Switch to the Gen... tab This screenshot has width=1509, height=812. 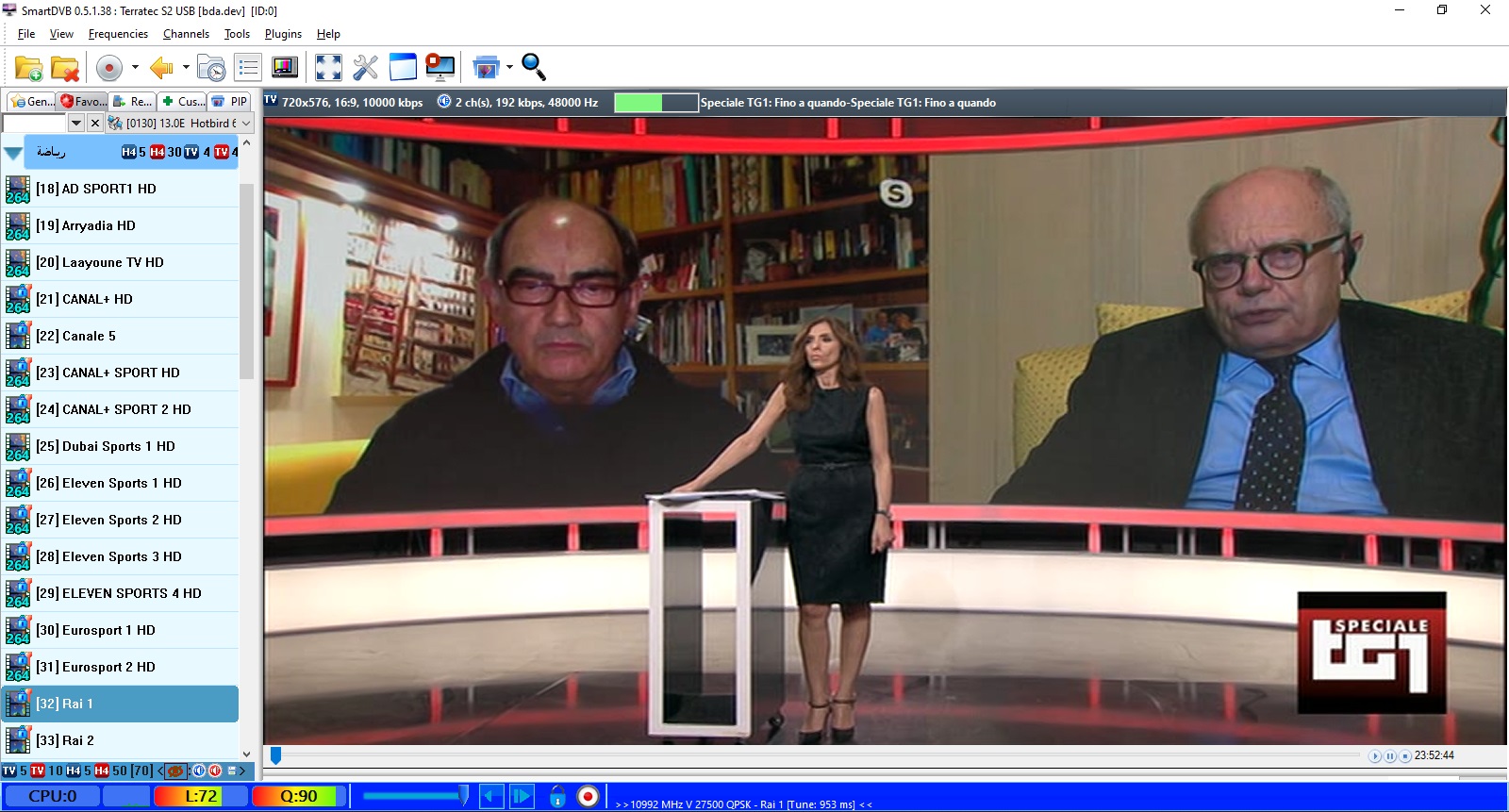click(31, 101)
